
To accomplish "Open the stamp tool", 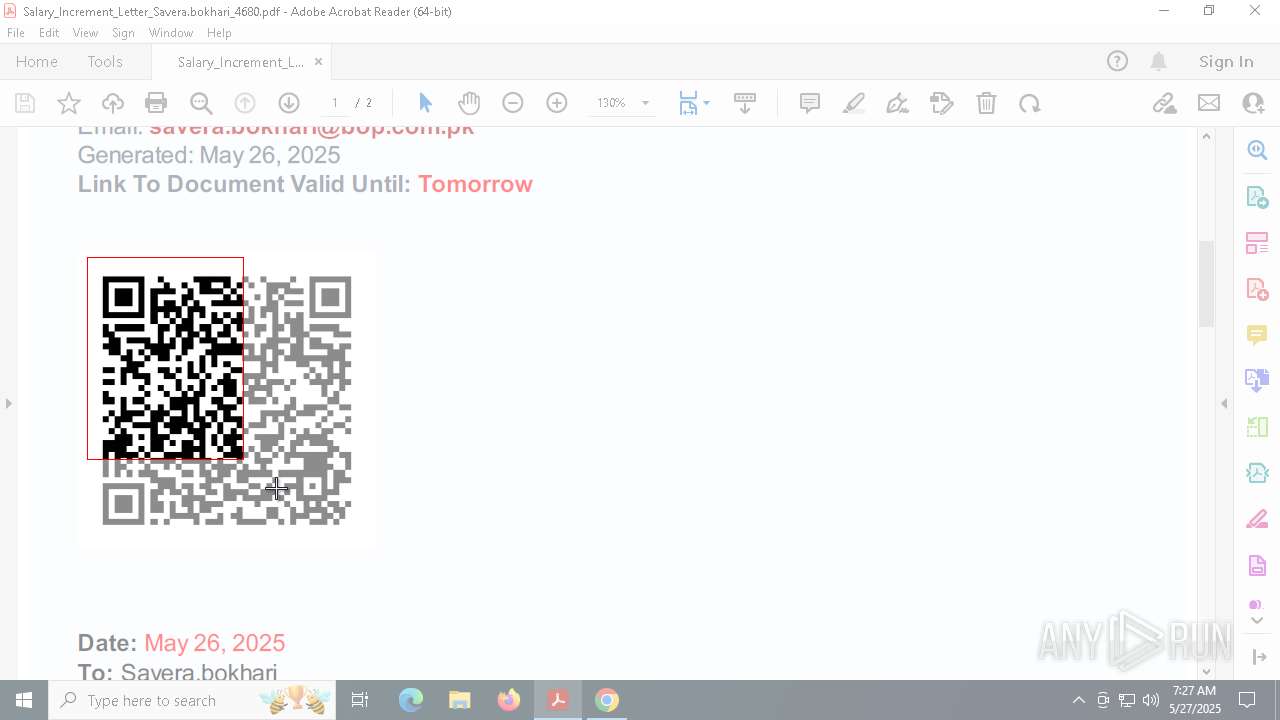I will [942, 103].
